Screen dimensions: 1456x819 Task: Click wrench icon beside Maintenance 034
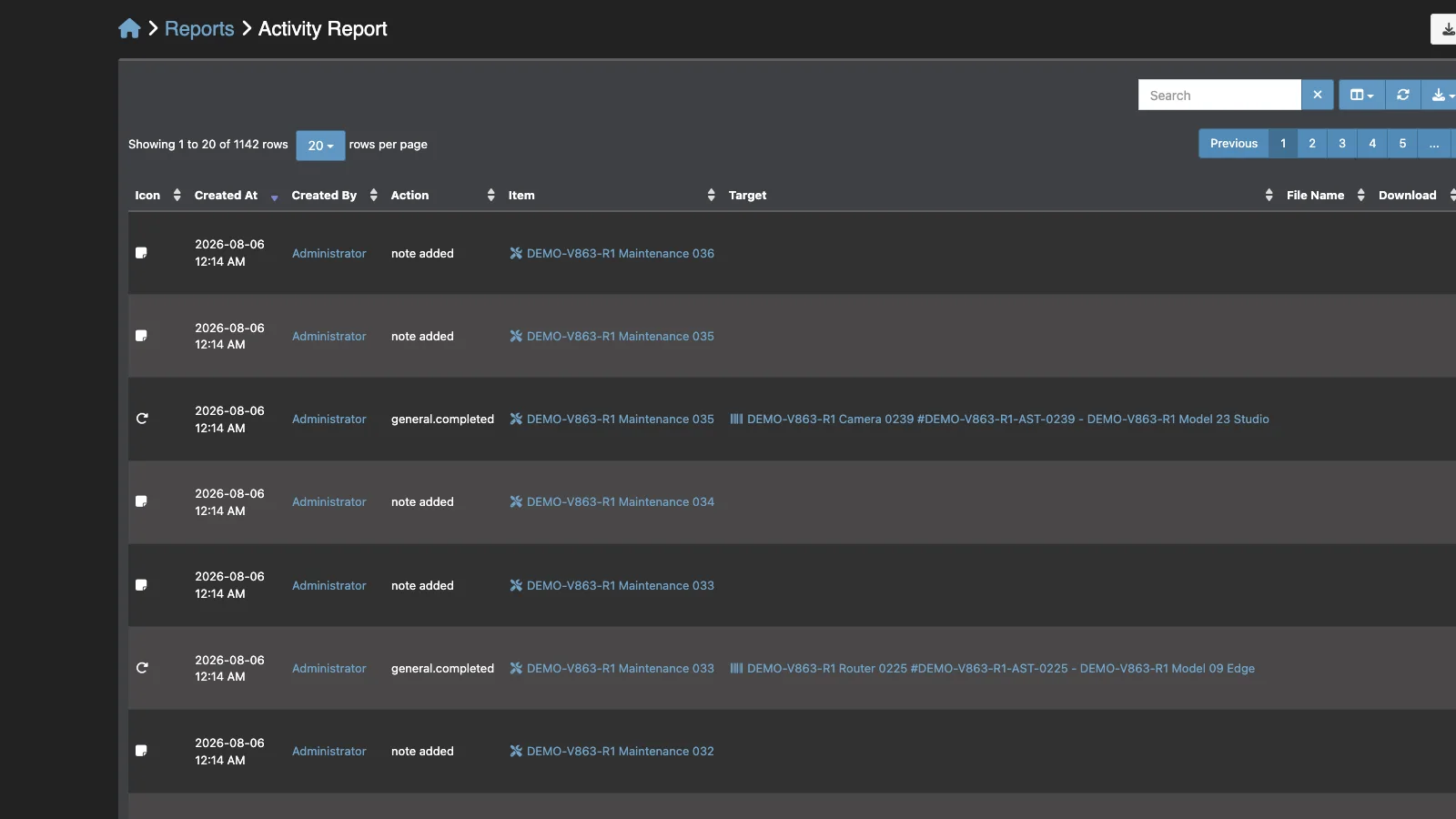(516, 502)
